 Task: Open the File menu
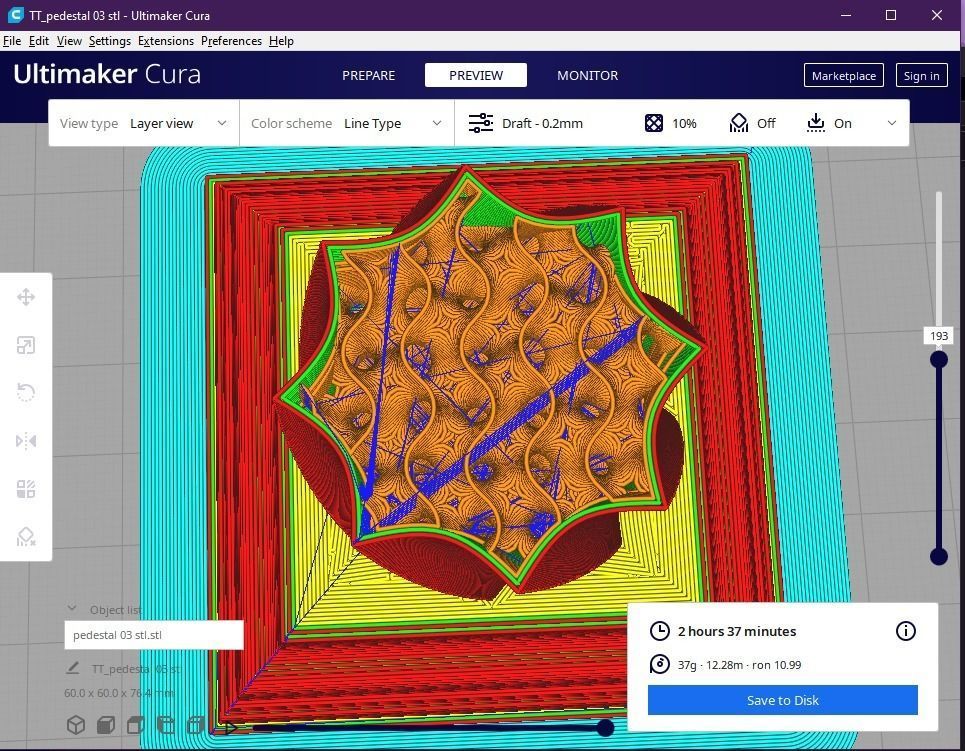click(12, 41)
